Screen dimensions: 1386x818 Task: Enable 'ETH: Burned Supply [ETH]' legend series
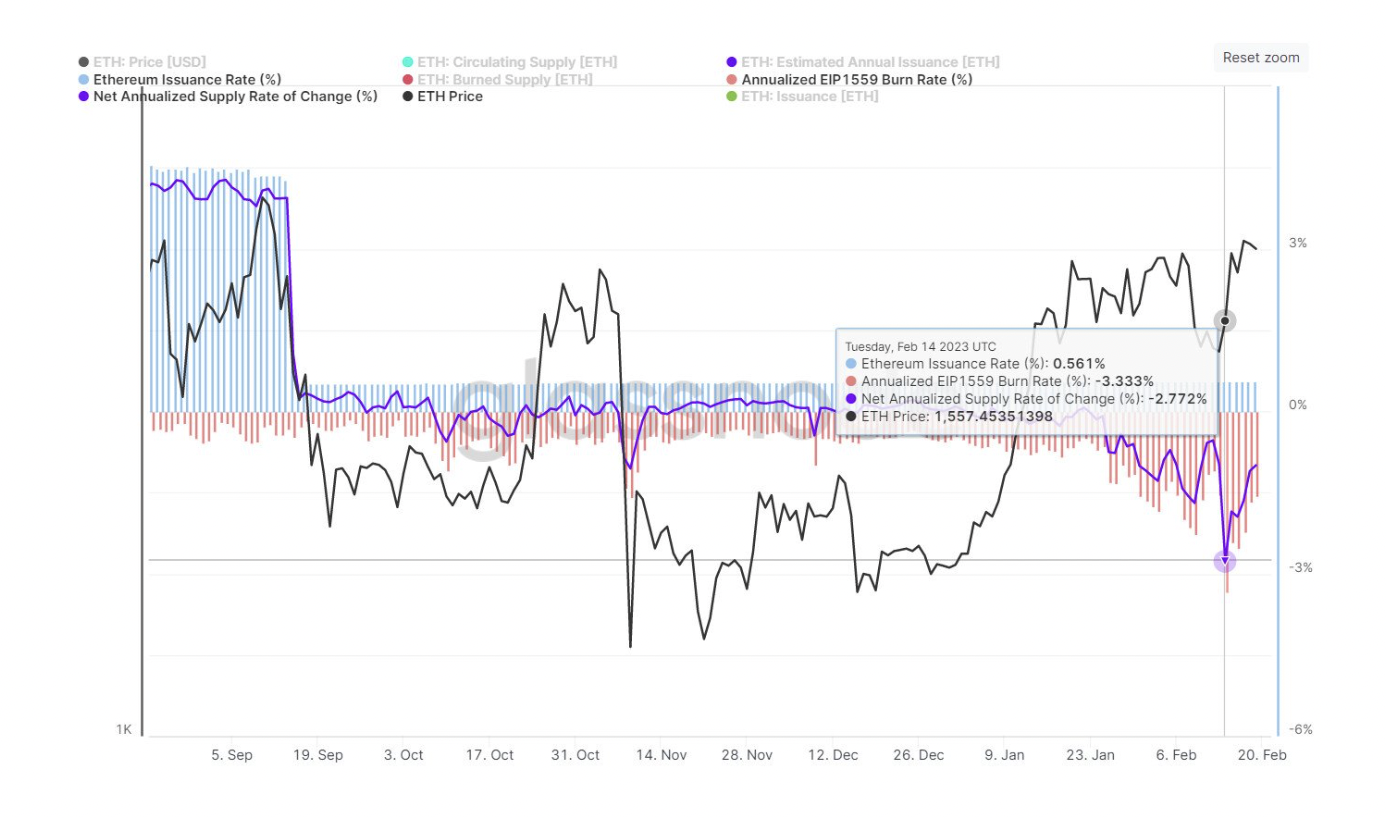pos(497,79)
